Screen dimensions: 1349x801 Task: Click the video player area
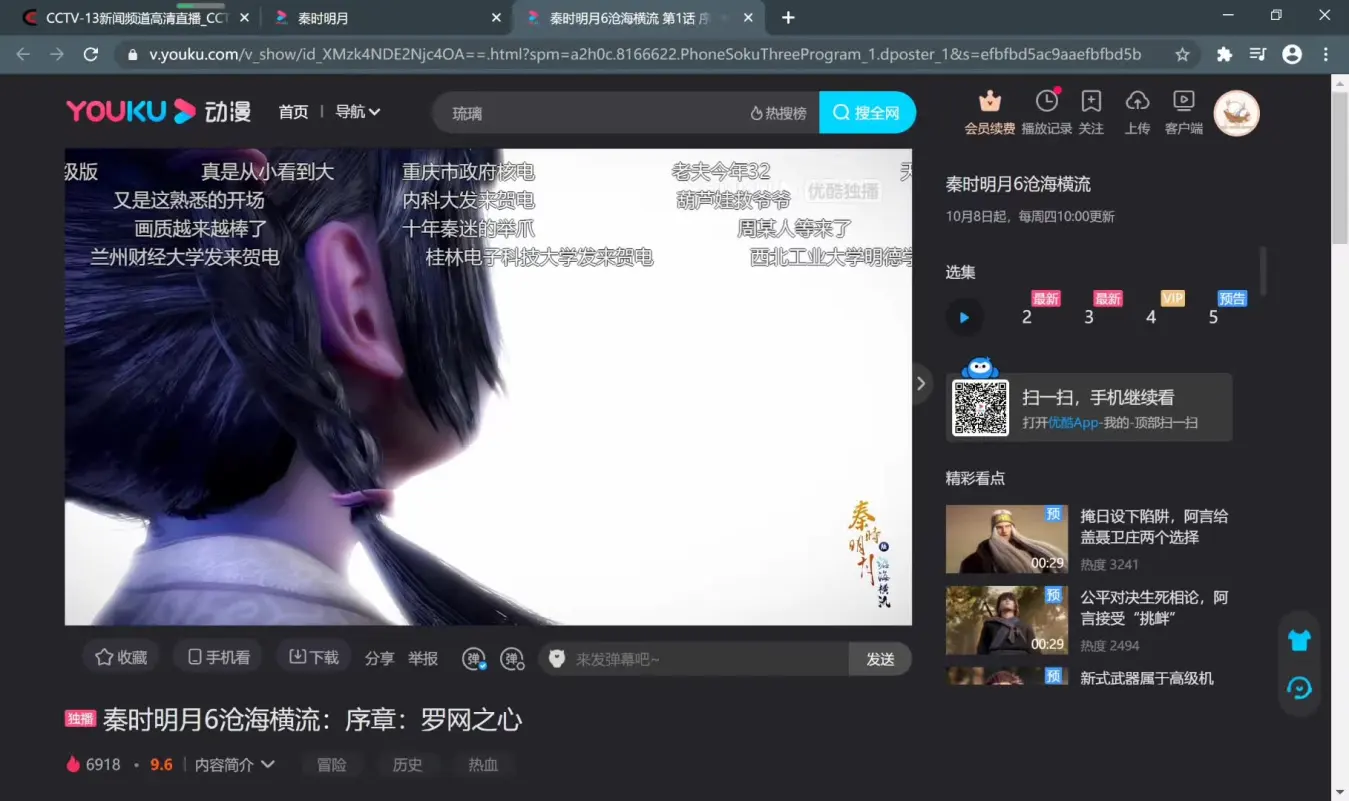click(488, 387)
